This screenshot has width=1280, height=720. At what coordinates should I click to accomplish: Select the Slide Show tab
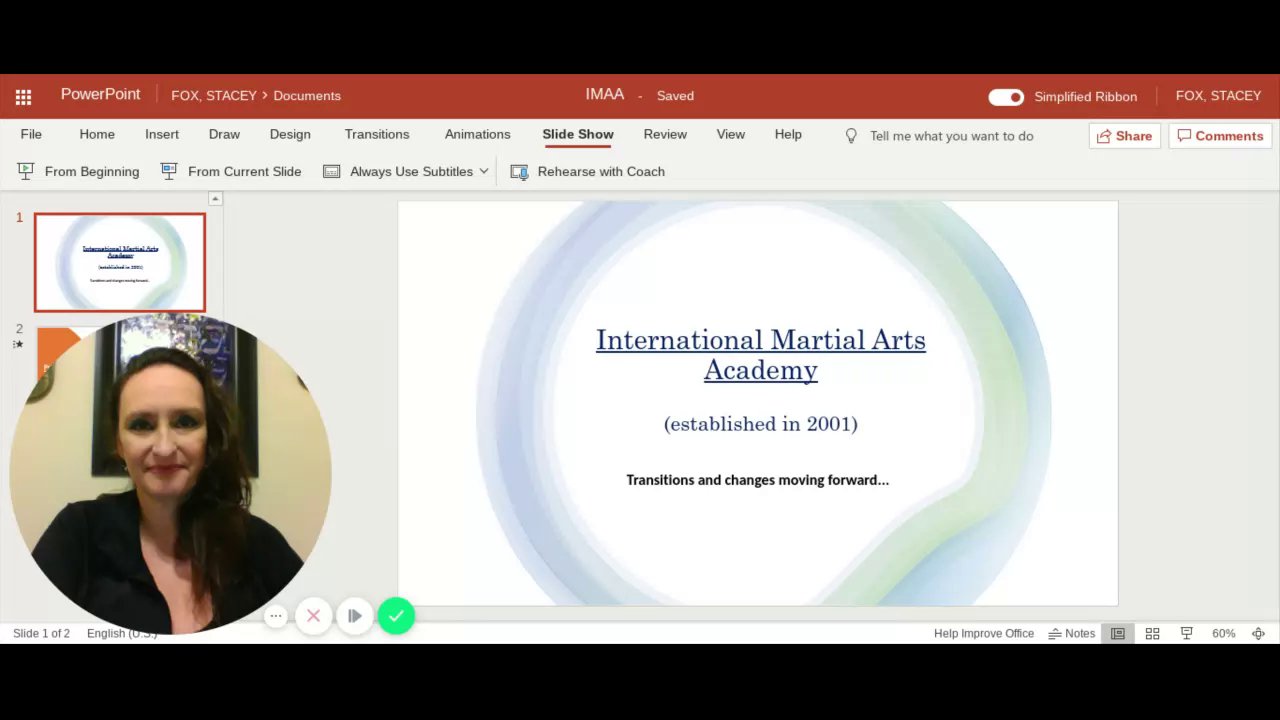tap(578, 134)
